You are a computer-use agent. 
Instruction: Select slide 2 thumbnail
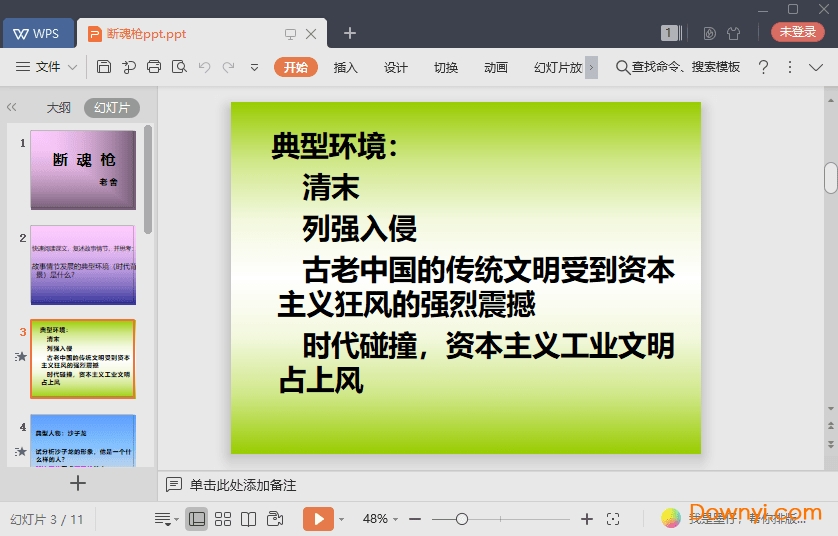click(83, 265)
